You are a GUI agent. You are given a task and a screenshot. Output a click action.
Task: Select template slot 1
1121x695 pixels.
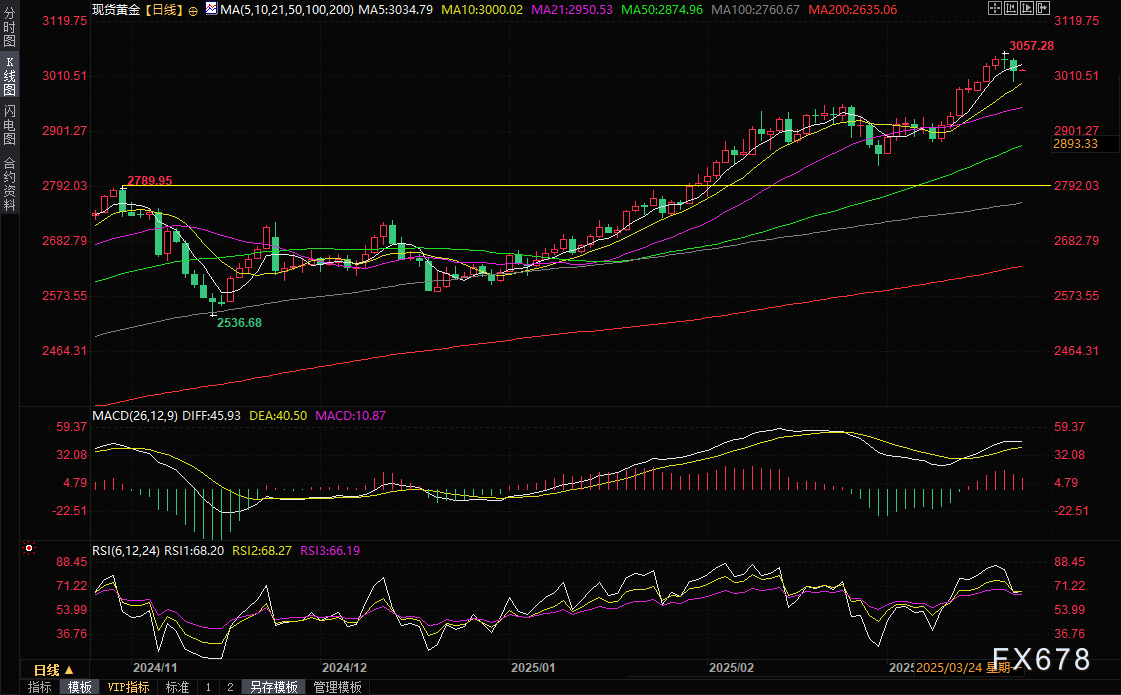click(x=208, y=687)
